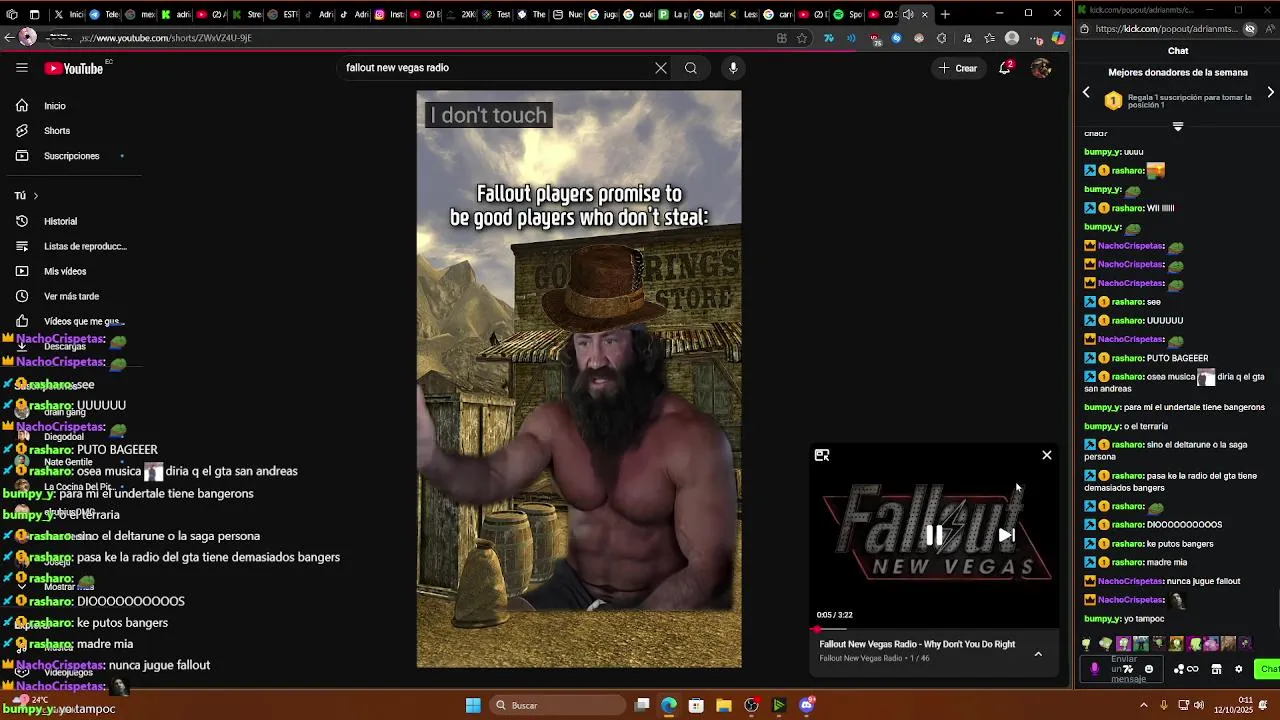This screenshot has height=720, width=1280.
Task: Open the YouTube hamburger guide menu
Action: click(x=21, y=68)
